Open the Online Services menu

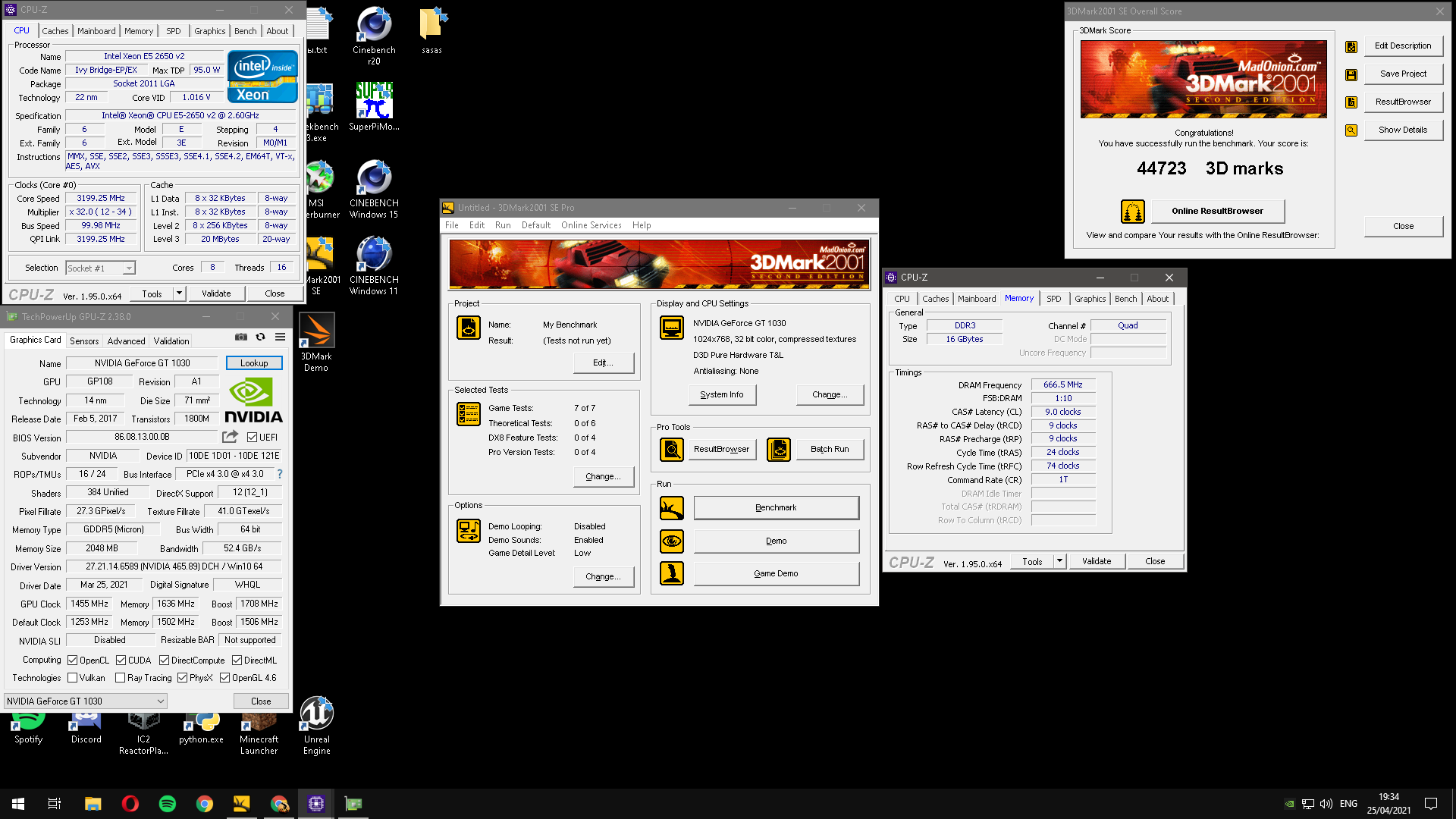click(591, 225)
